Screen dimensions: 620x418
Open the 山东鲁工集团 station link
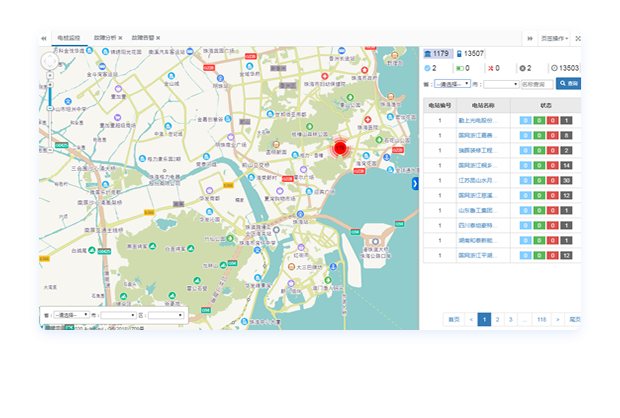pos(477,210)
